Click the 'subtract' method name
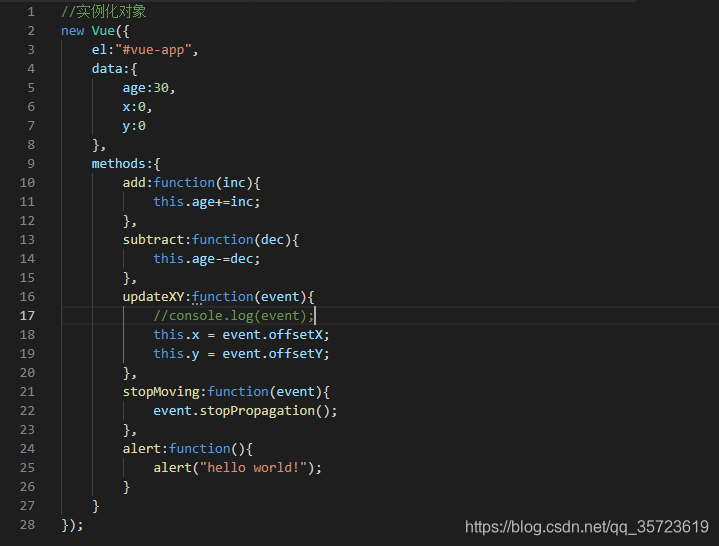Screen dimensions: 719x546 (153, 240)
